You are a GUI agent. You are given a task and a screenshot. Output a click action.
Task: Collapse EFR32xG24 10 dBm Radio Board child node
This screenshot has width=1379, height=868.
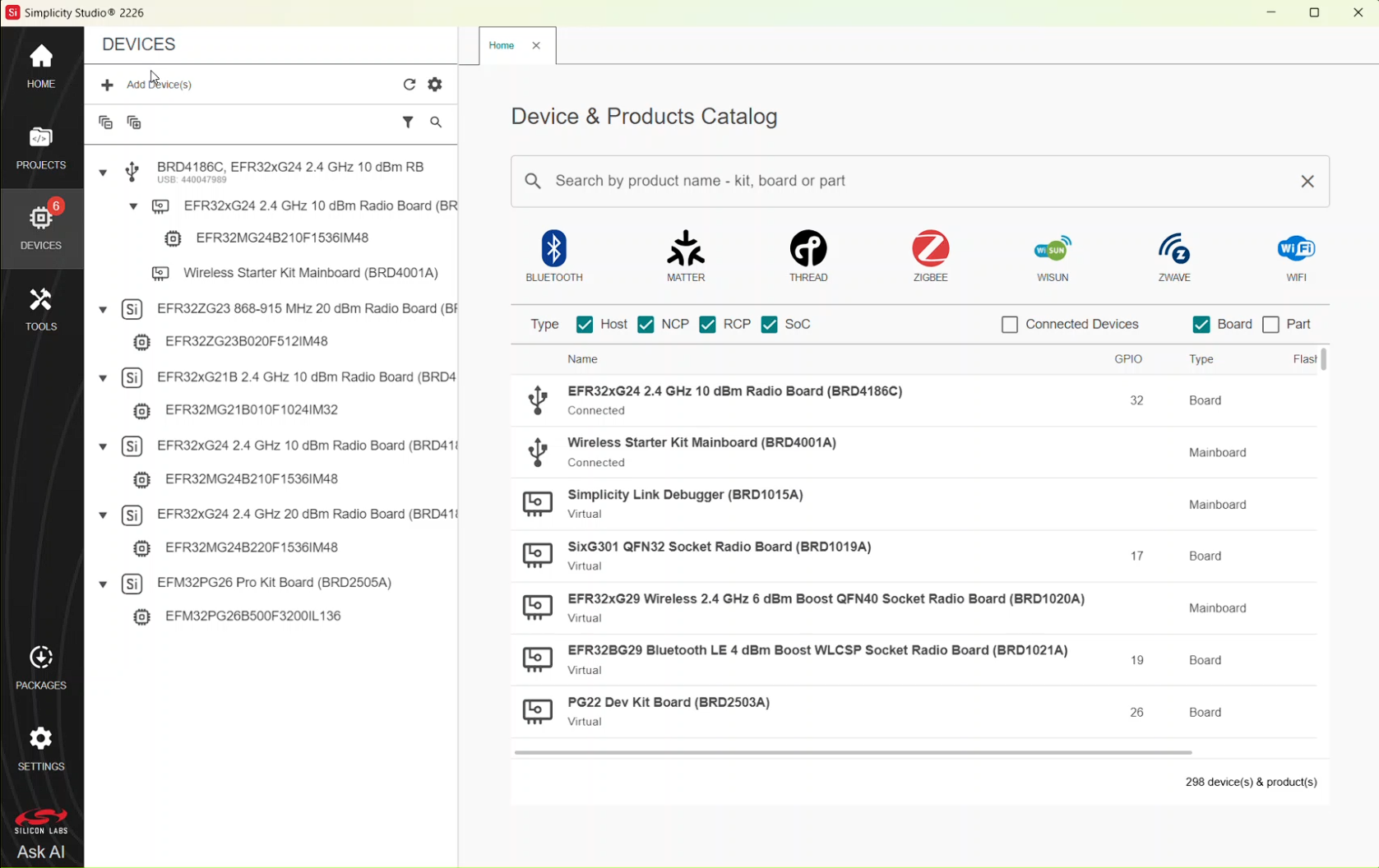(x=133, y=206)
